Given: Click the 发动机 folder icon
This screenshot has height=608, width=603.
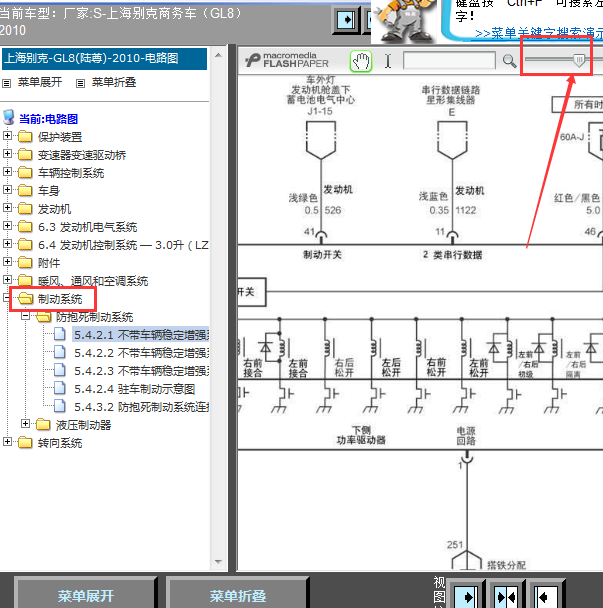Looking at the screenshot, I should (x=25, y=209).
